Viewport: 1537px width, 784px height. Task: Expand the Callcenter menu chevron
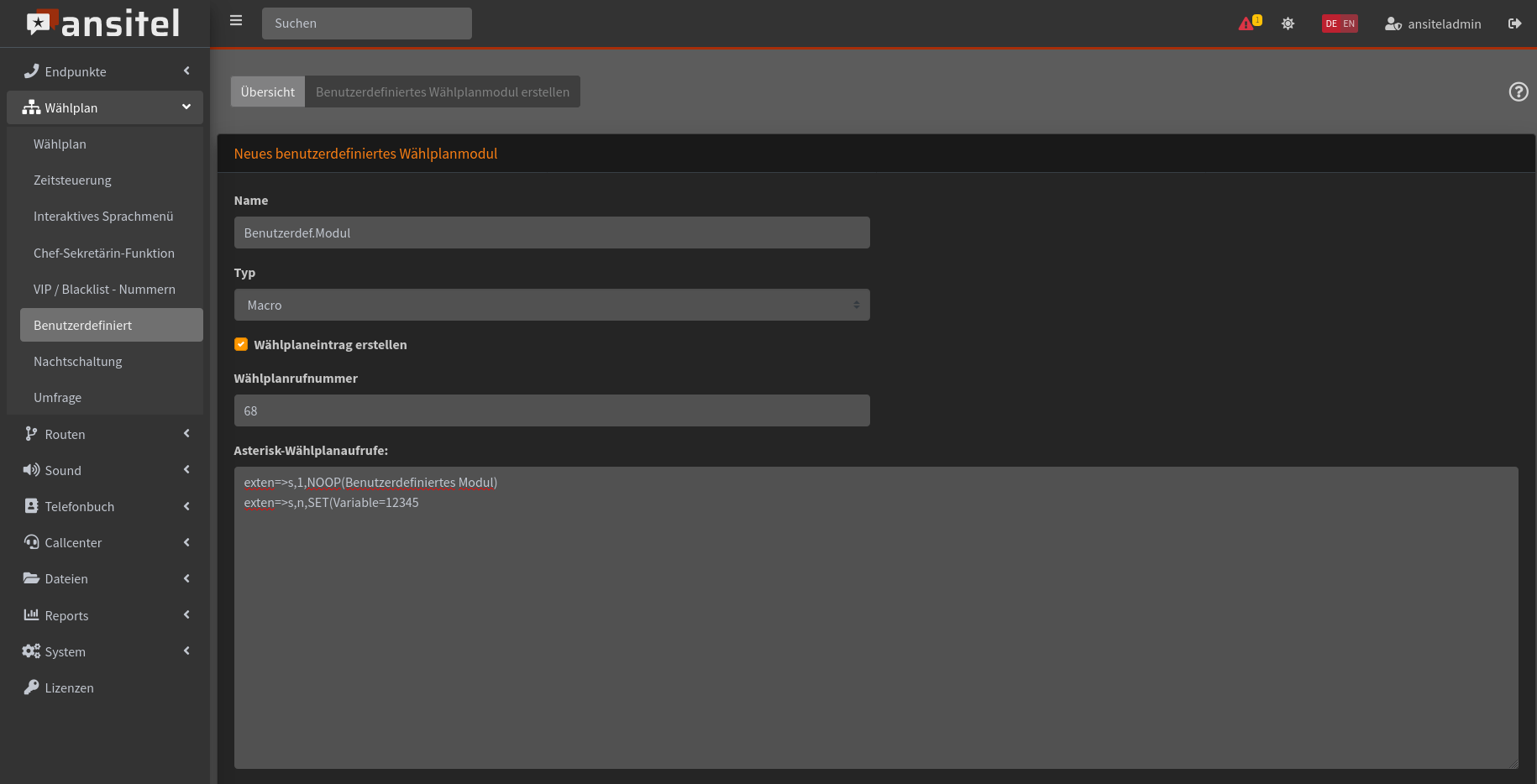186,542
